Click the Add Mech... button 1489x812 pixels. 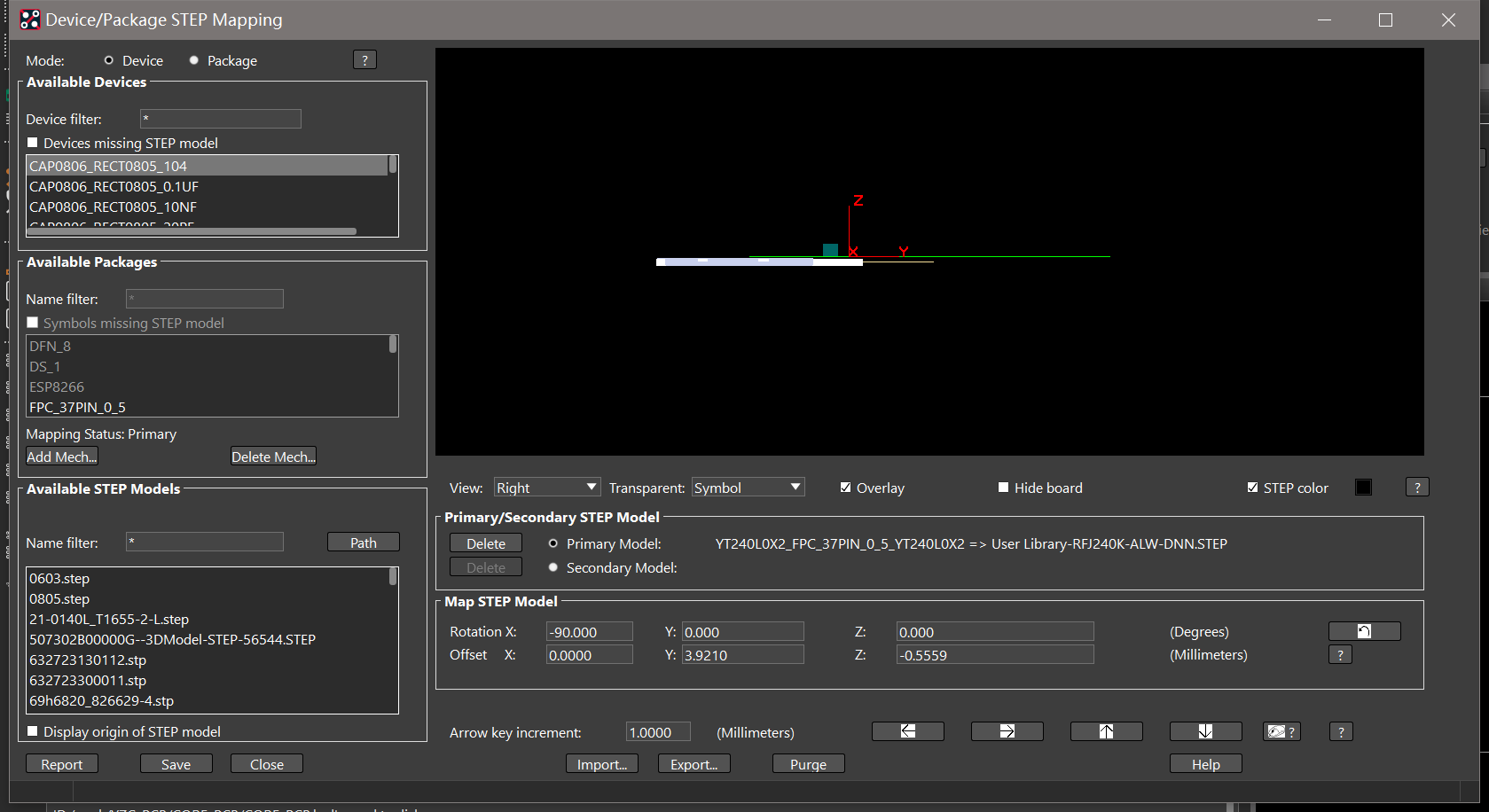(62, 457)
